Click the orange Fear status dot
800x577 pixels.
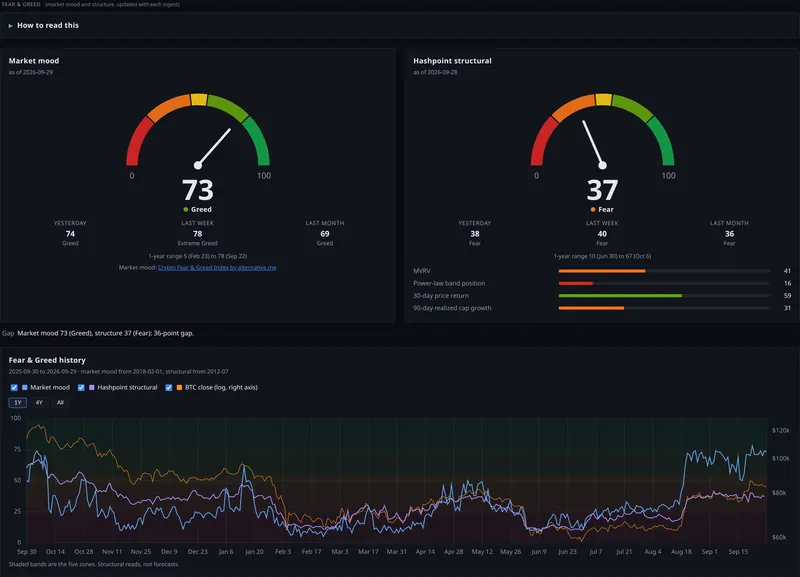(593, 210)
